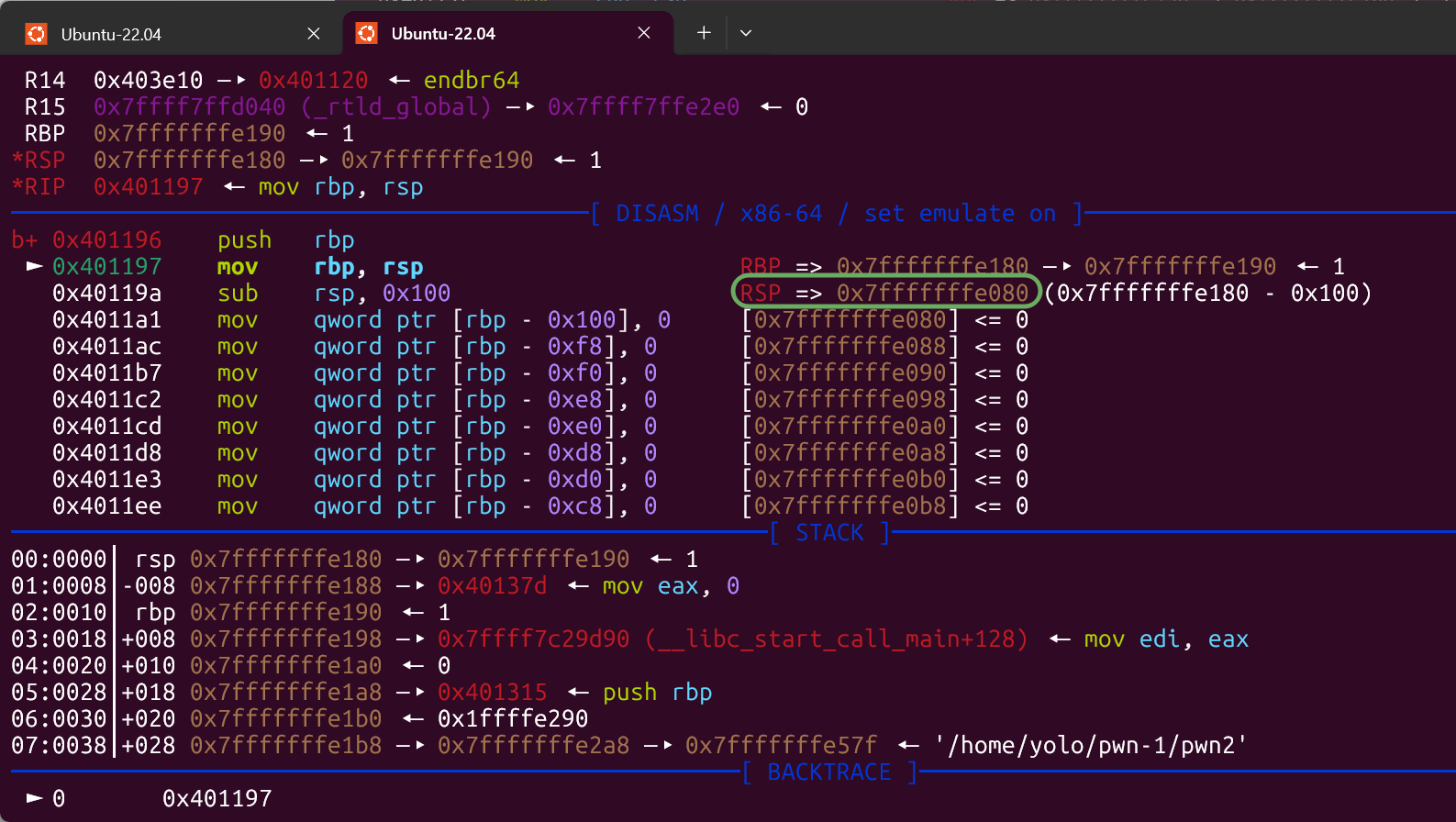
Task: Click the backtrace frame 0 arrow
Action: coord(35,798)
